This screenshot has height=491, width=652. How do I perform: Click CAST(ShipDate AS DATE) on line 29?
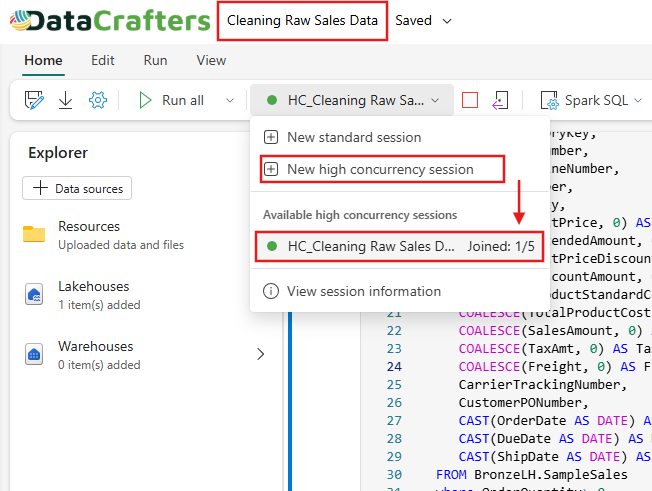(x=543, y=456)
